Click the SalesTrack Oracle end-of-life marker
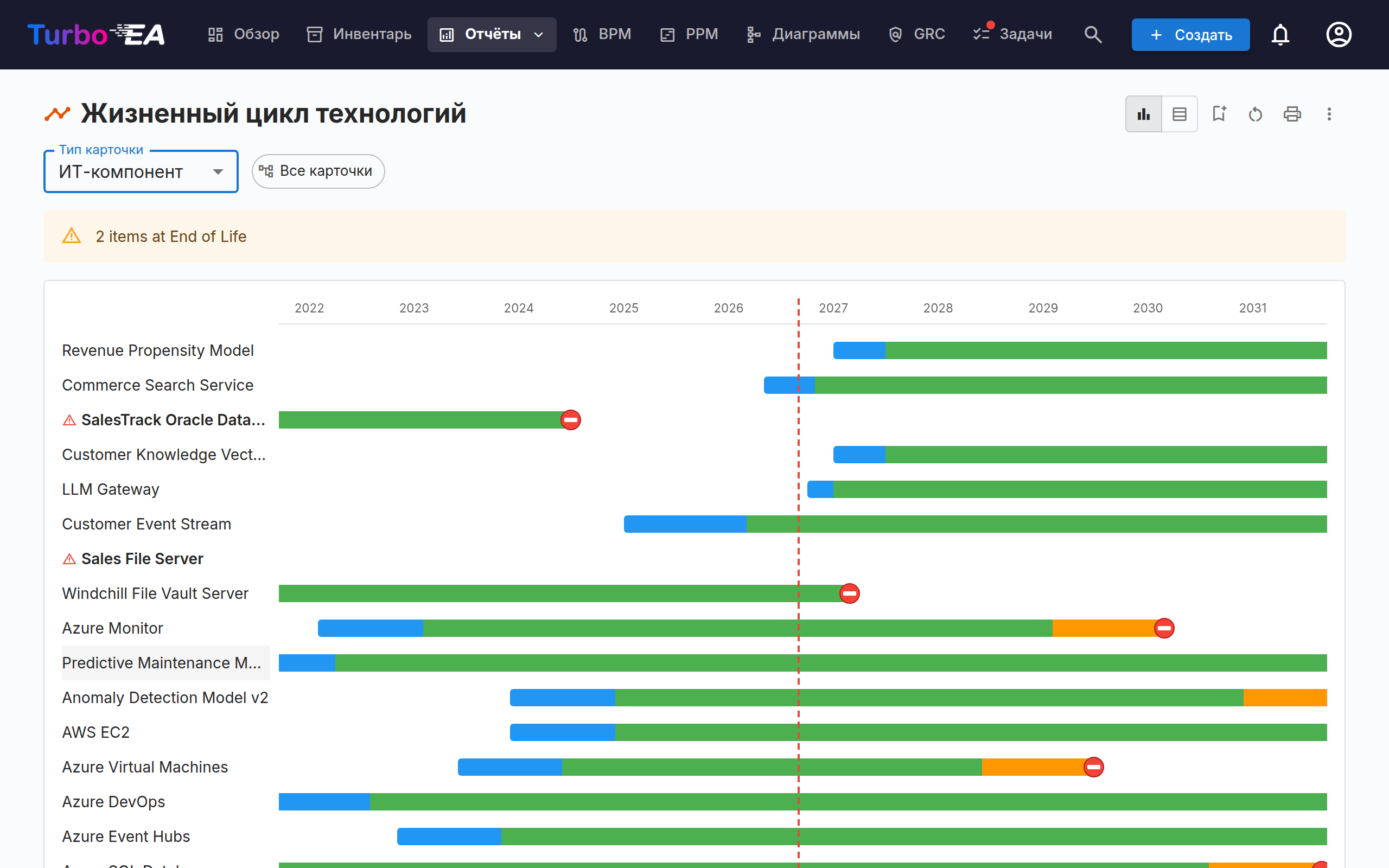Screen dimensions: 1389x868 [571, 420]
